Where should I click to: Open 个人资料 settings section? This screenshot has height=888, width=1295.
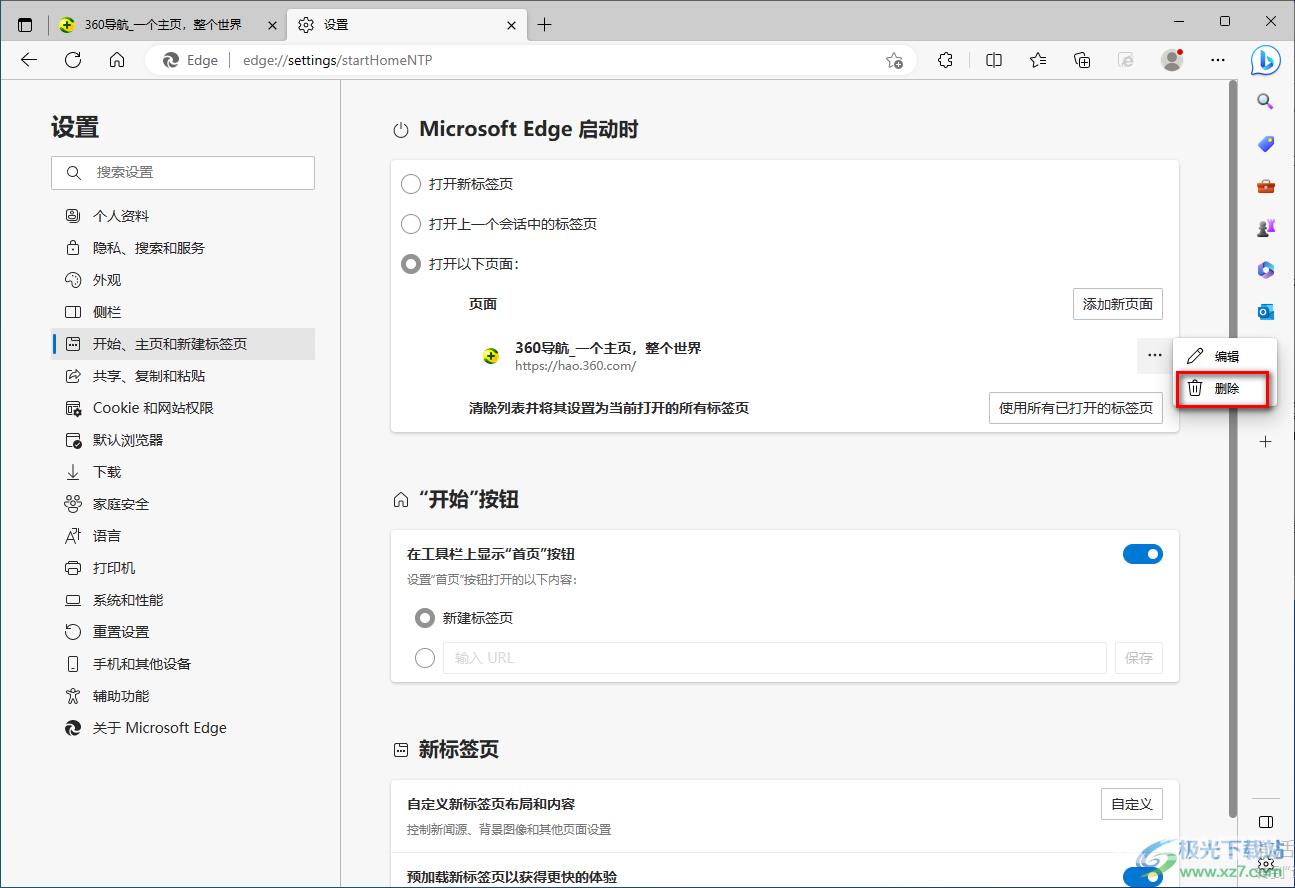coord(183,216)
